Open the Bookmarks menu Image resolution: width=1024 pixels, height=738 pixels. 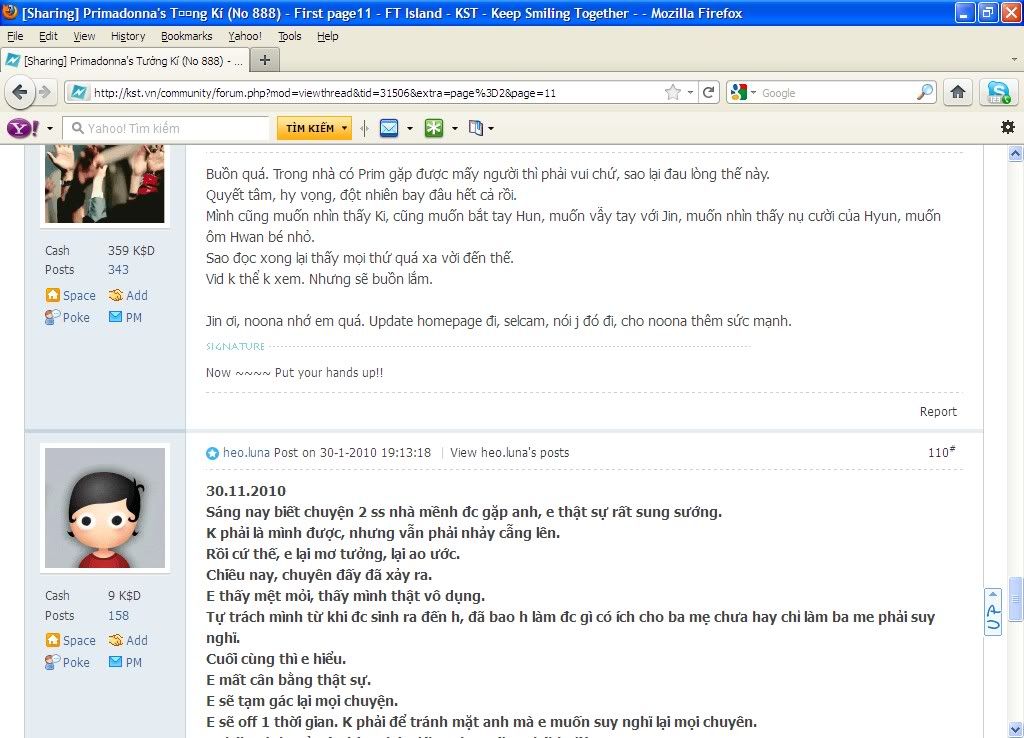(187, 36)
